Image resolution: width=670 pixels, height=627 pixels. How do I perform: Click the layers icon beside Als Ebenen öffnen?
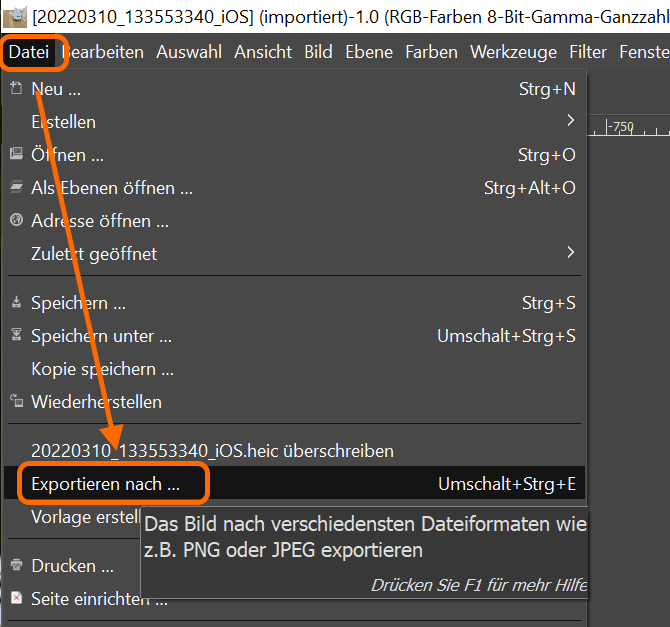point(15,188)
